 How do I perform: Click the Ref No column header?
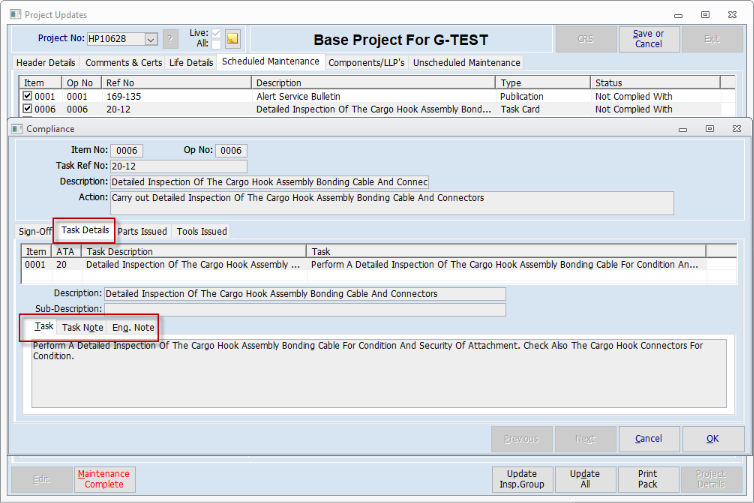pyautogui.click(x=176, y=83)
